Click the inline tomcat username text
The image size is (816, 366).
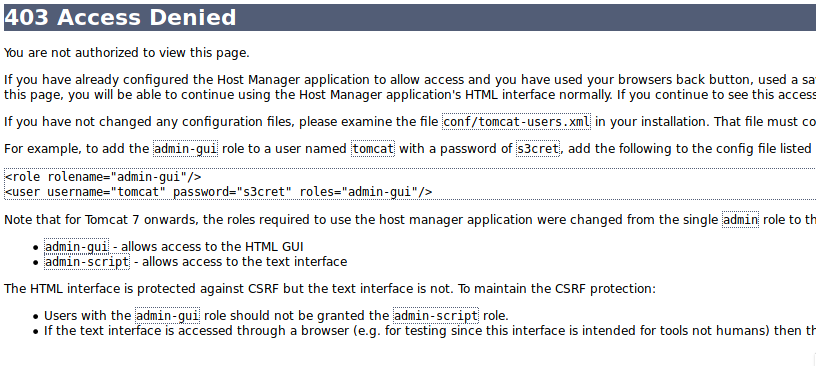click(x=373, y=149)
